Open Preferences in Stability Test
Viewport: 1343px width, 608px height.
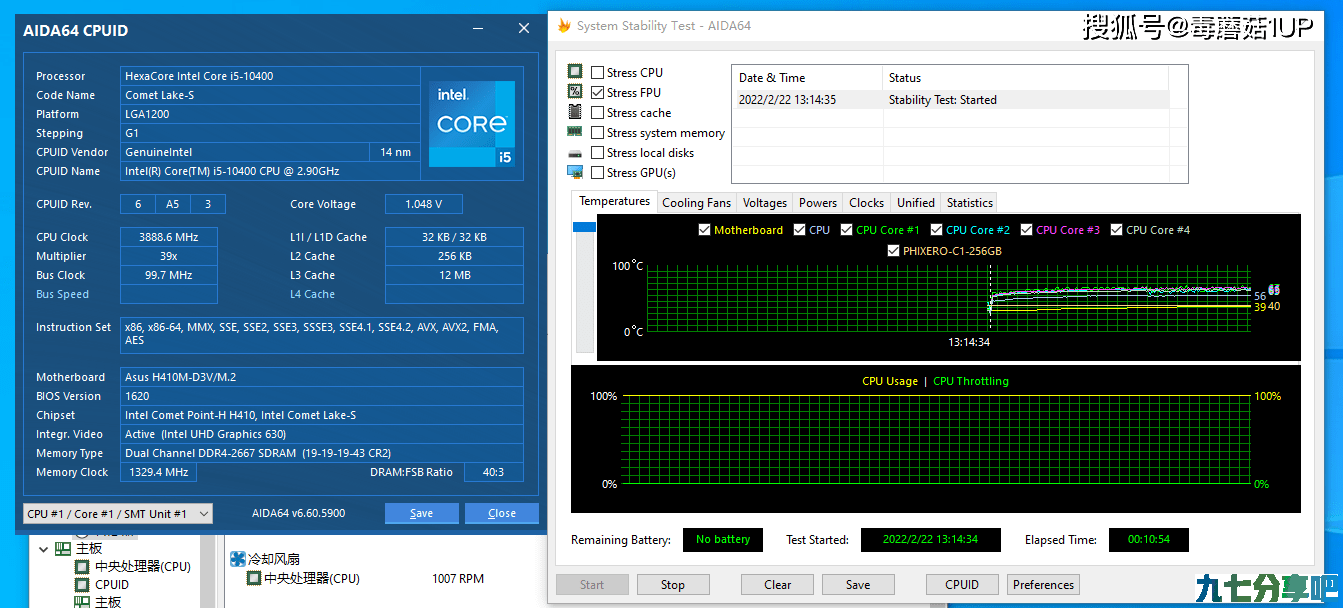1043,585
